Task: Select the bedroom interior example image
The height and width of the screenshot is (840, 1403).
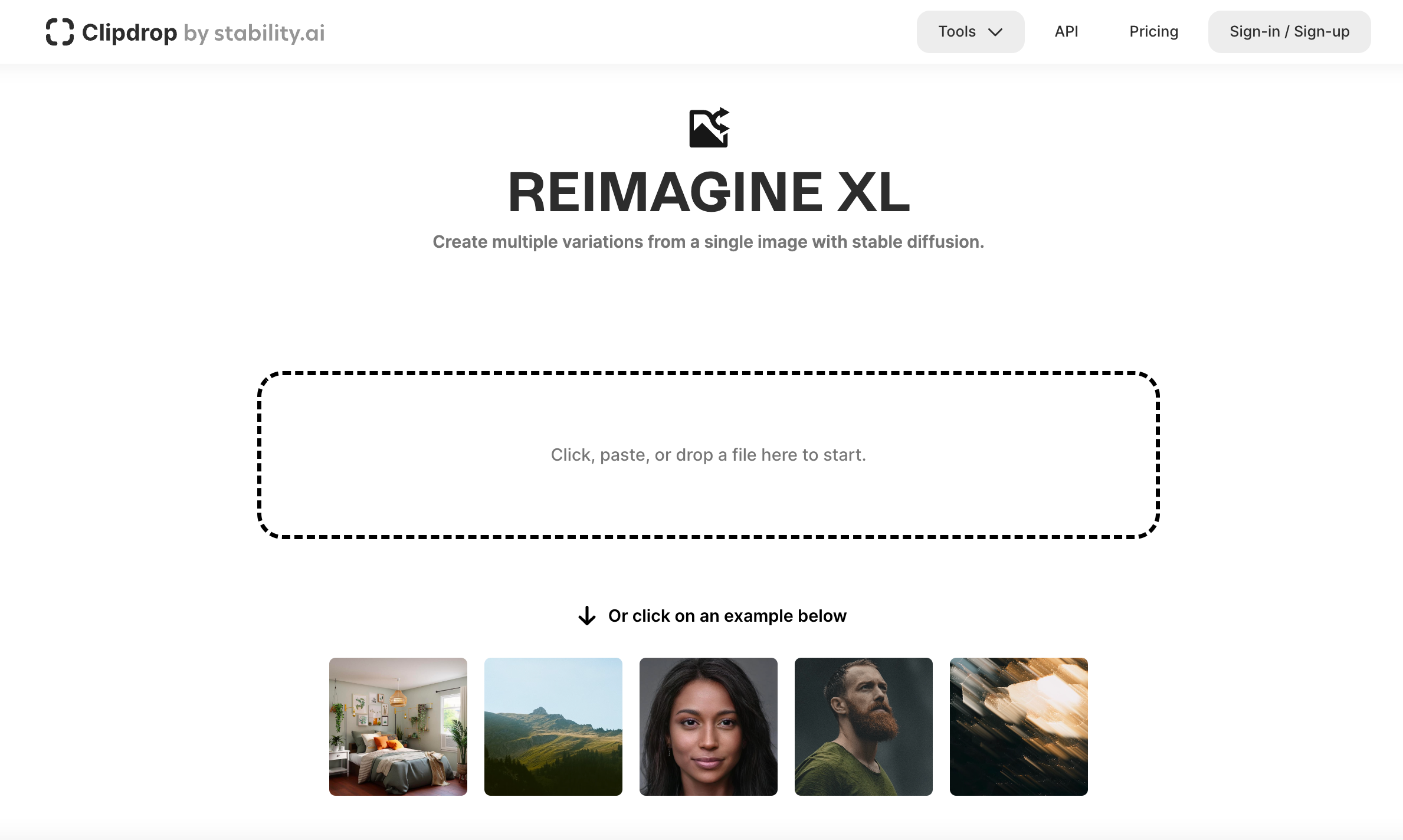Action: coord(398,727)
